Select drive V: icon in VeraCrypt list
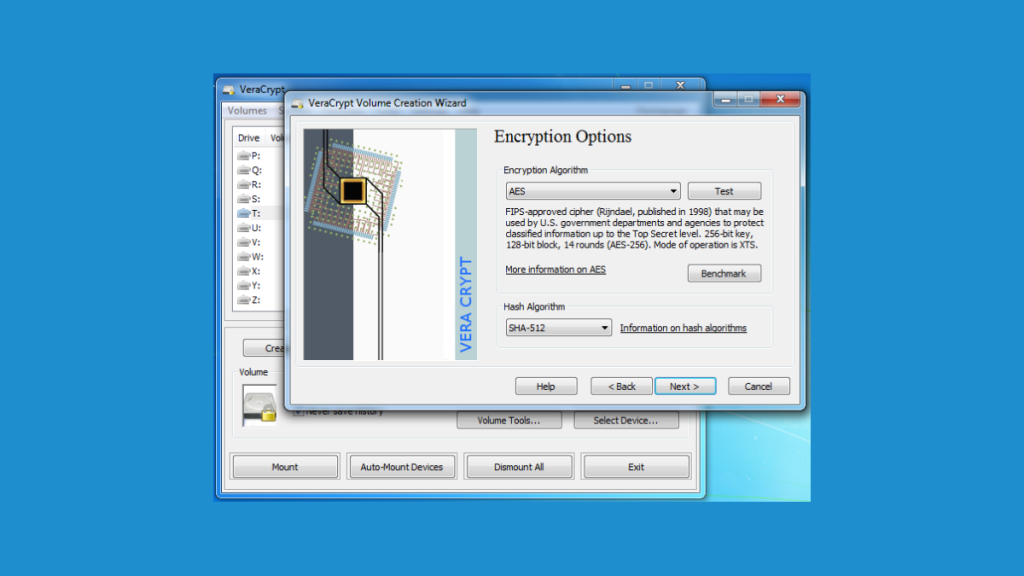 (x=244, y=242)
